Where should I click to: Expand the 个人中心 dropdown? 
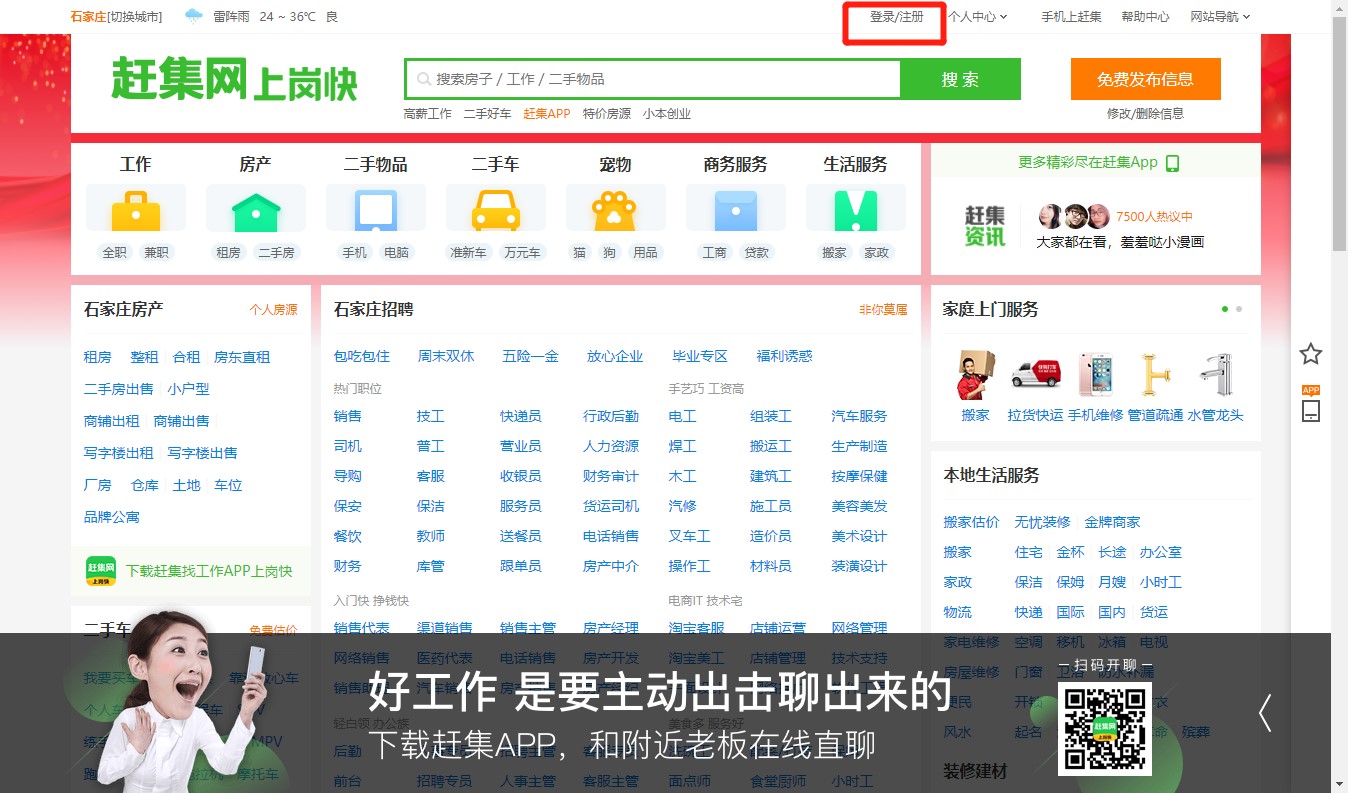click(978, 17)
